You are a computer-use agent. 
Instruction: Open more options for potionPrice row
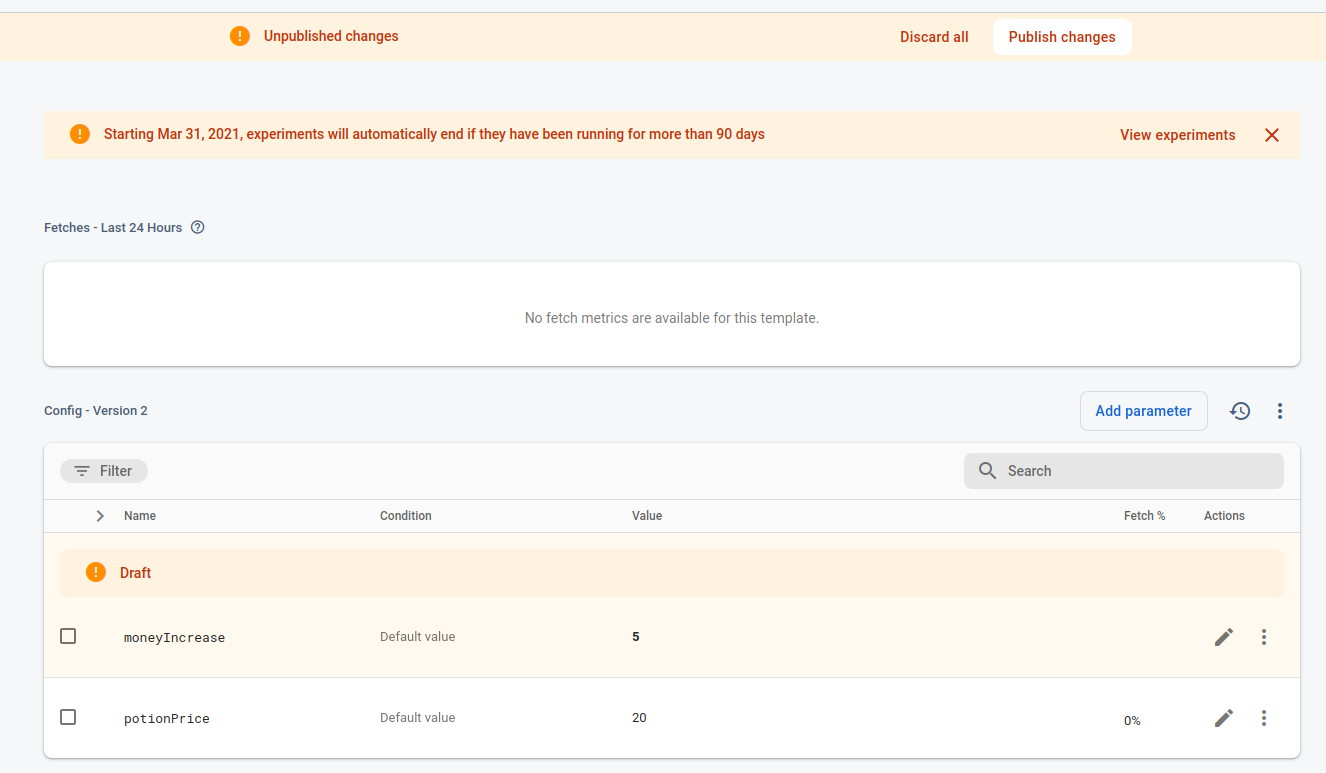click(x=1264, y=718)
